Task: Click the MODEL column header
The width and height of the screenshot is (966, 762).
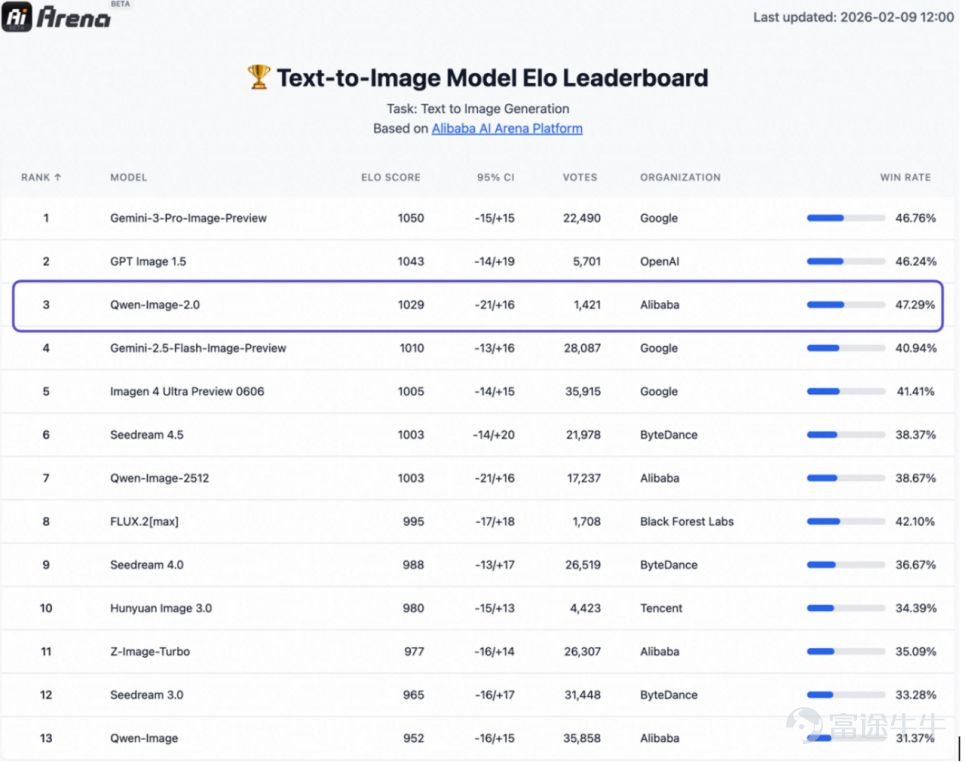Action: tap(129, 177)
